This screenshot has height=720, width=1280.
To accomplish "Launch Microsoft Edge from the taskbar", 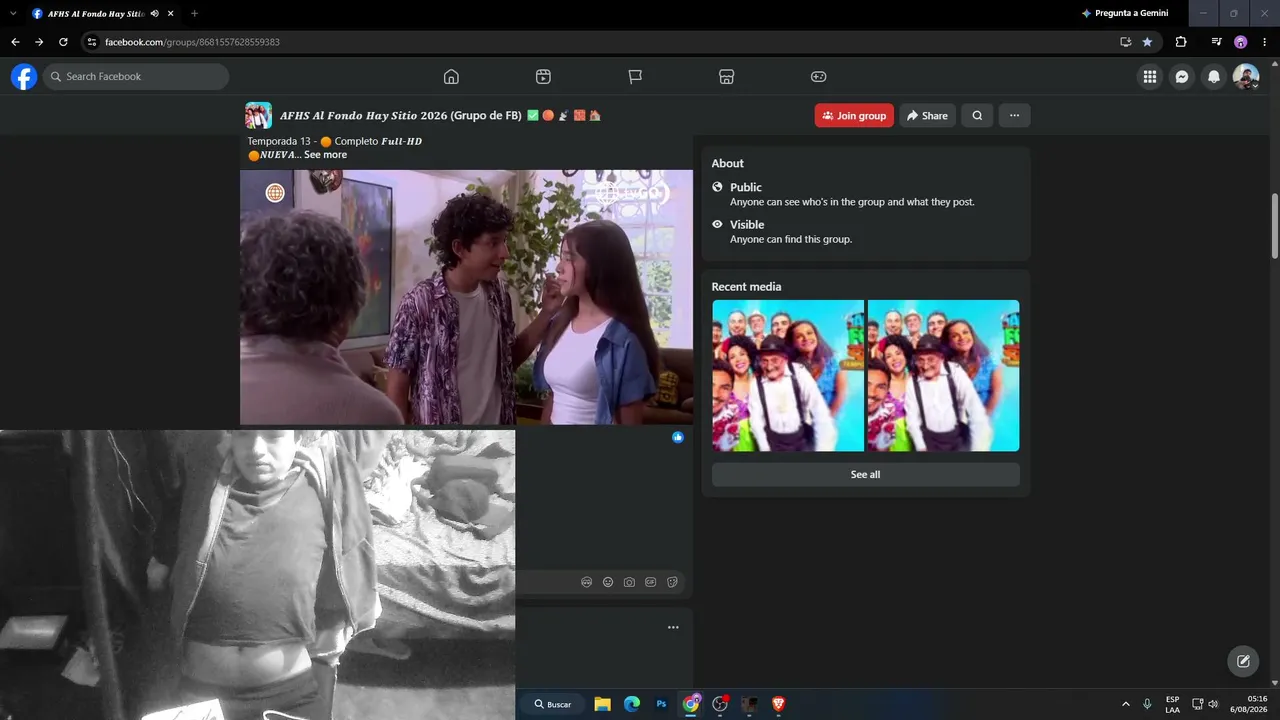I will tap(632, 704).
